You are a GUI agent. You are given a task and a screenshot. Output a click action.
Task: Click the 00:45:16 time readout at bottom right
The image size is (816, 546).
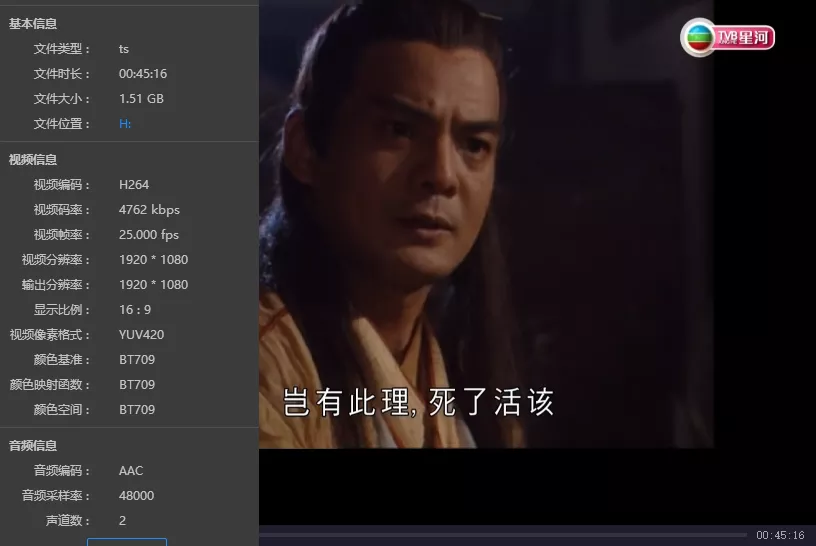[780, 535]
